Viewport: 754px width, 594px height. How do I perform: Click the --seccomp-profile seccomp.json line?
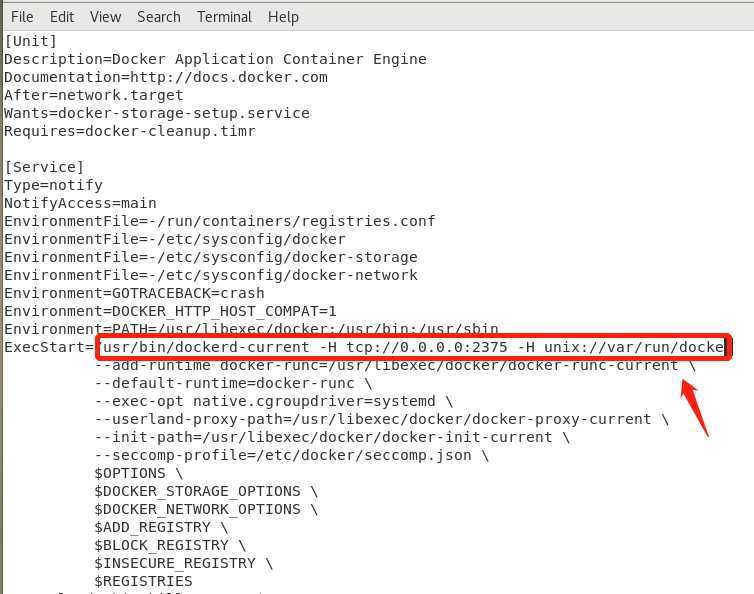point(292,455)
